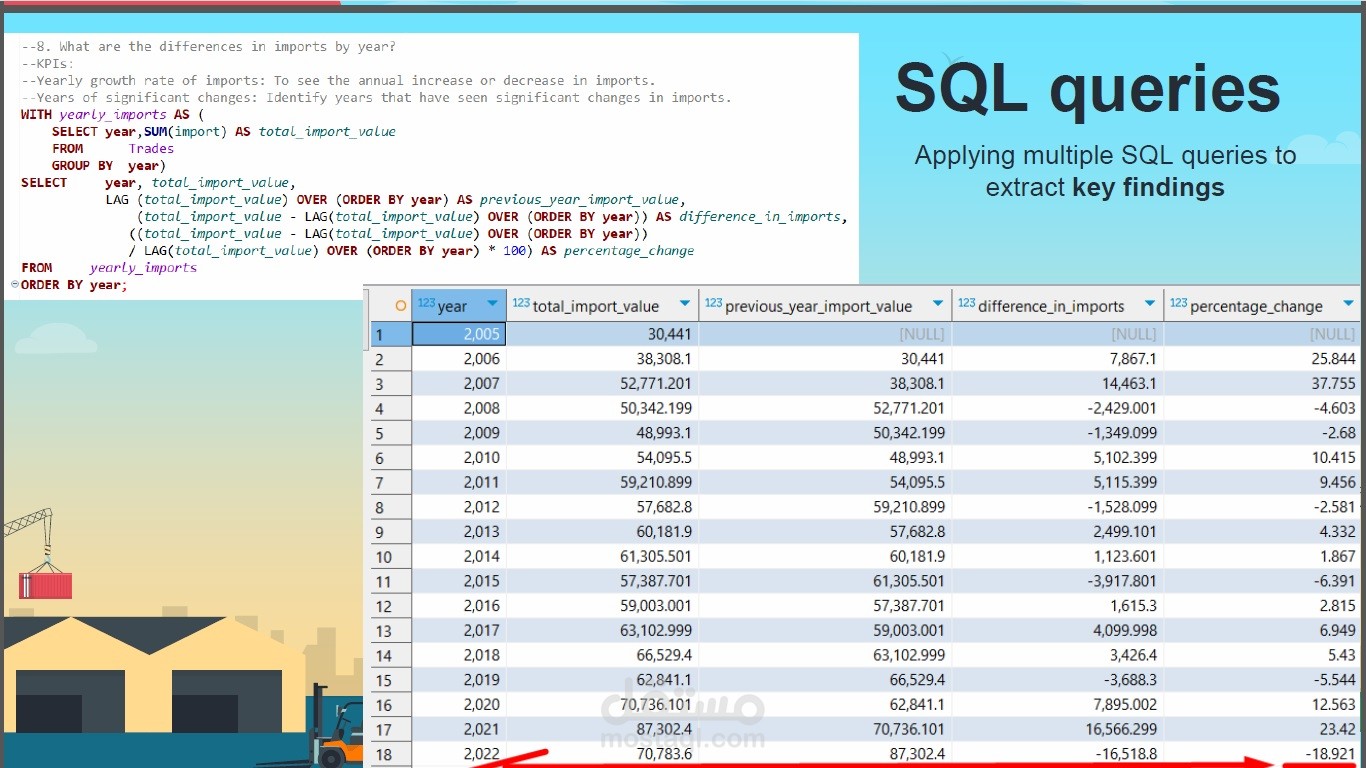Click the difference cell 7,867.1
The width and height of the screenshot is (1366, 768).
coord(1058,358)
